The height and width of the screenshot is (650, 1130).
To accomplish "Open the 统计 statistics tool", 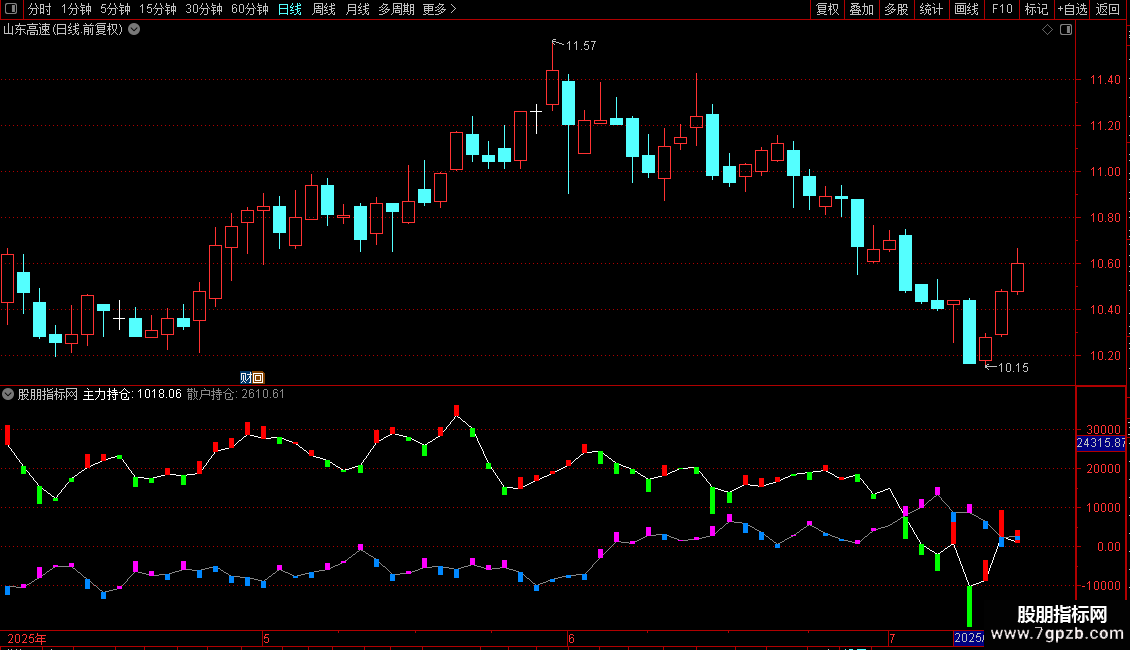I will (x=931, y=9).
